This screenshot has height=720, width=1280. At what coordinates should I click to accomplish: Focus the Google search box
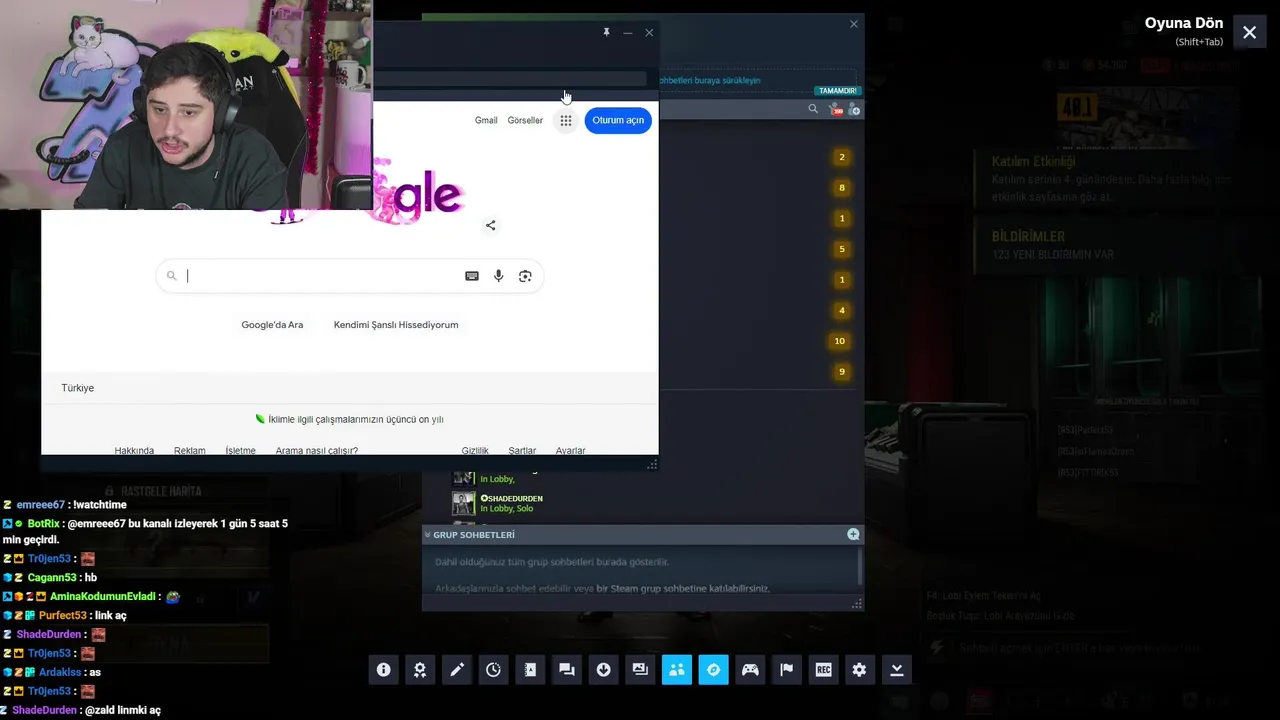click(x=349, y=276)
